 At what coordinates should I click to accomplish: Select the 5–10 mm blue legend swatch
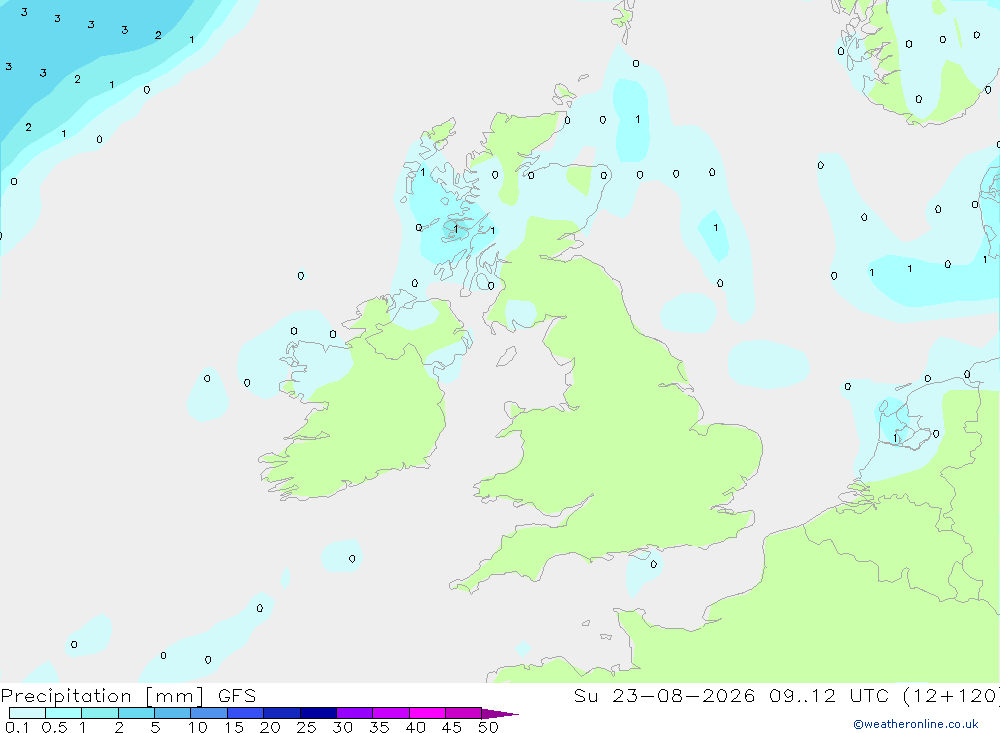coord(173,713)
